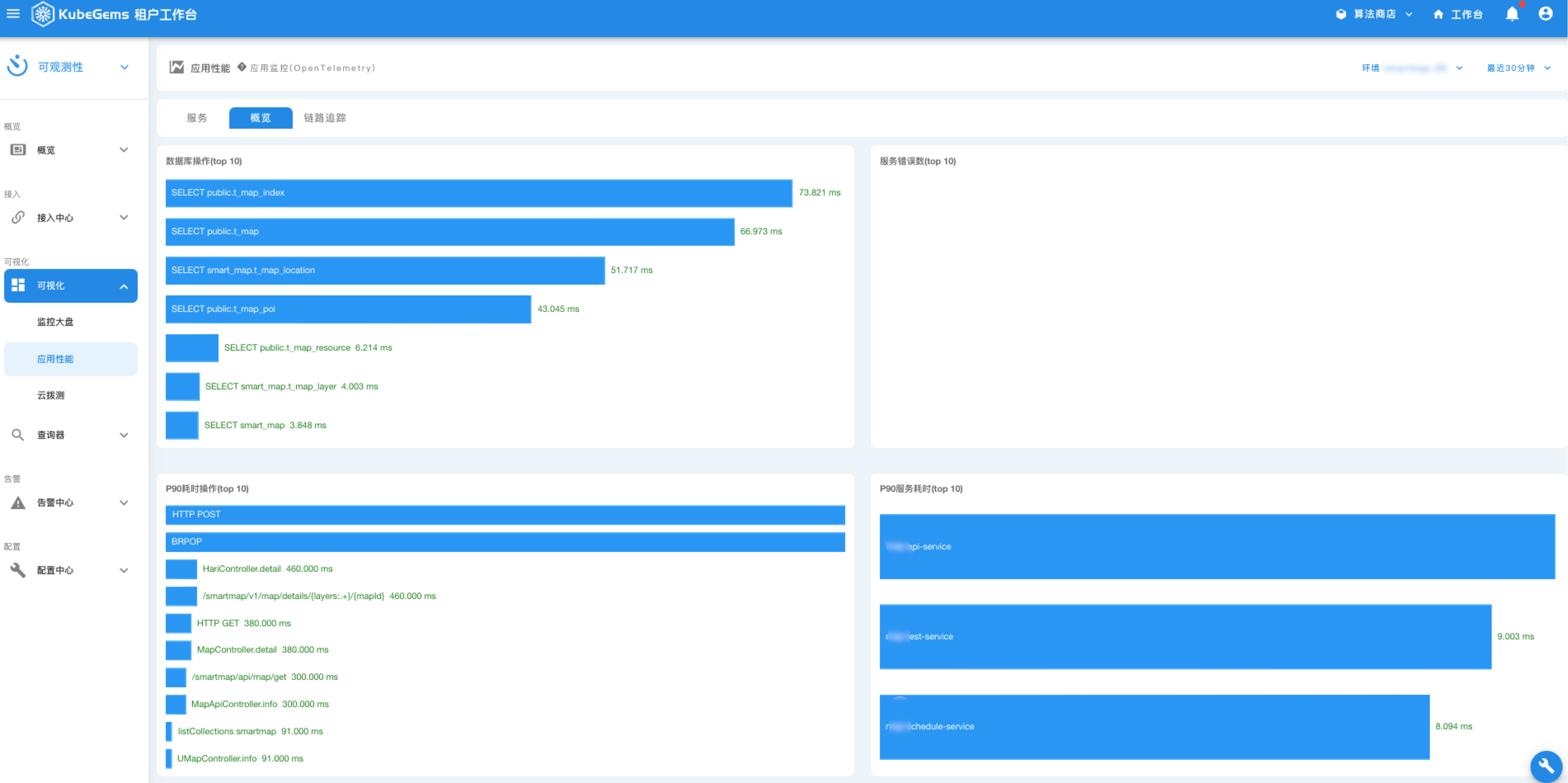Viewport: 1568px width, 783px height.
Task: Click the overview sidebar icon
Action: point(18,150)
